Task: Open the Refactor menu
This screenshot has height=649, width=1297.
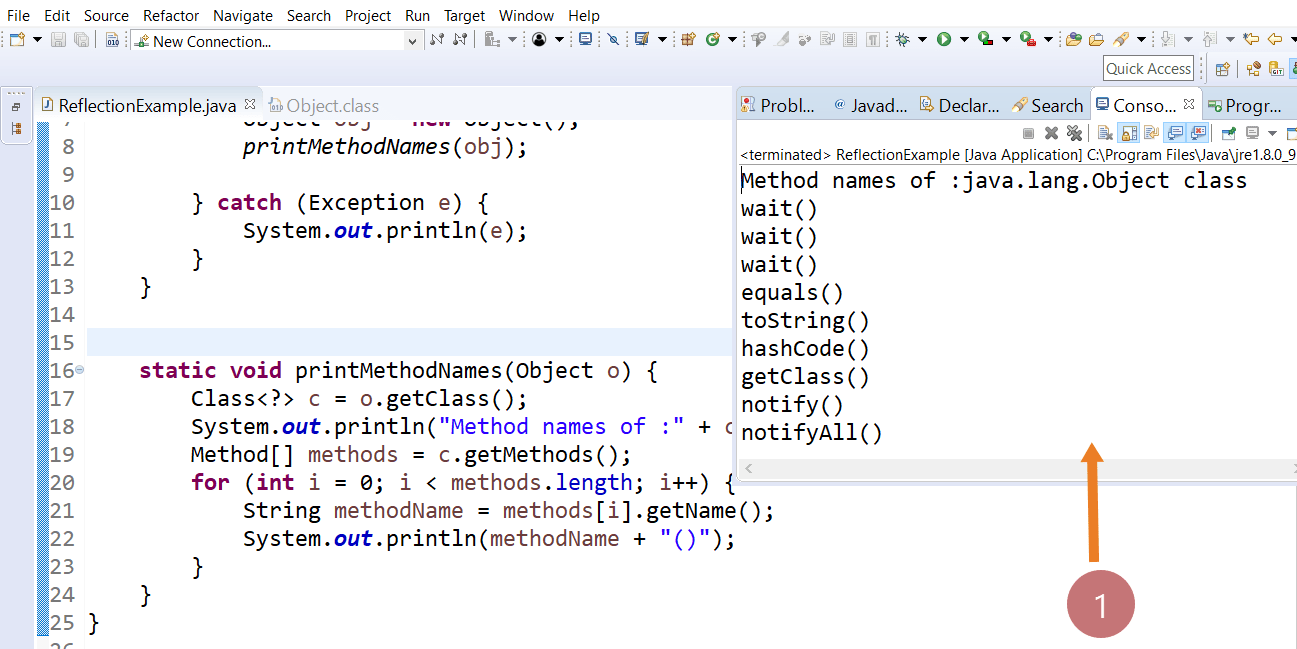Action: point(170,15)
